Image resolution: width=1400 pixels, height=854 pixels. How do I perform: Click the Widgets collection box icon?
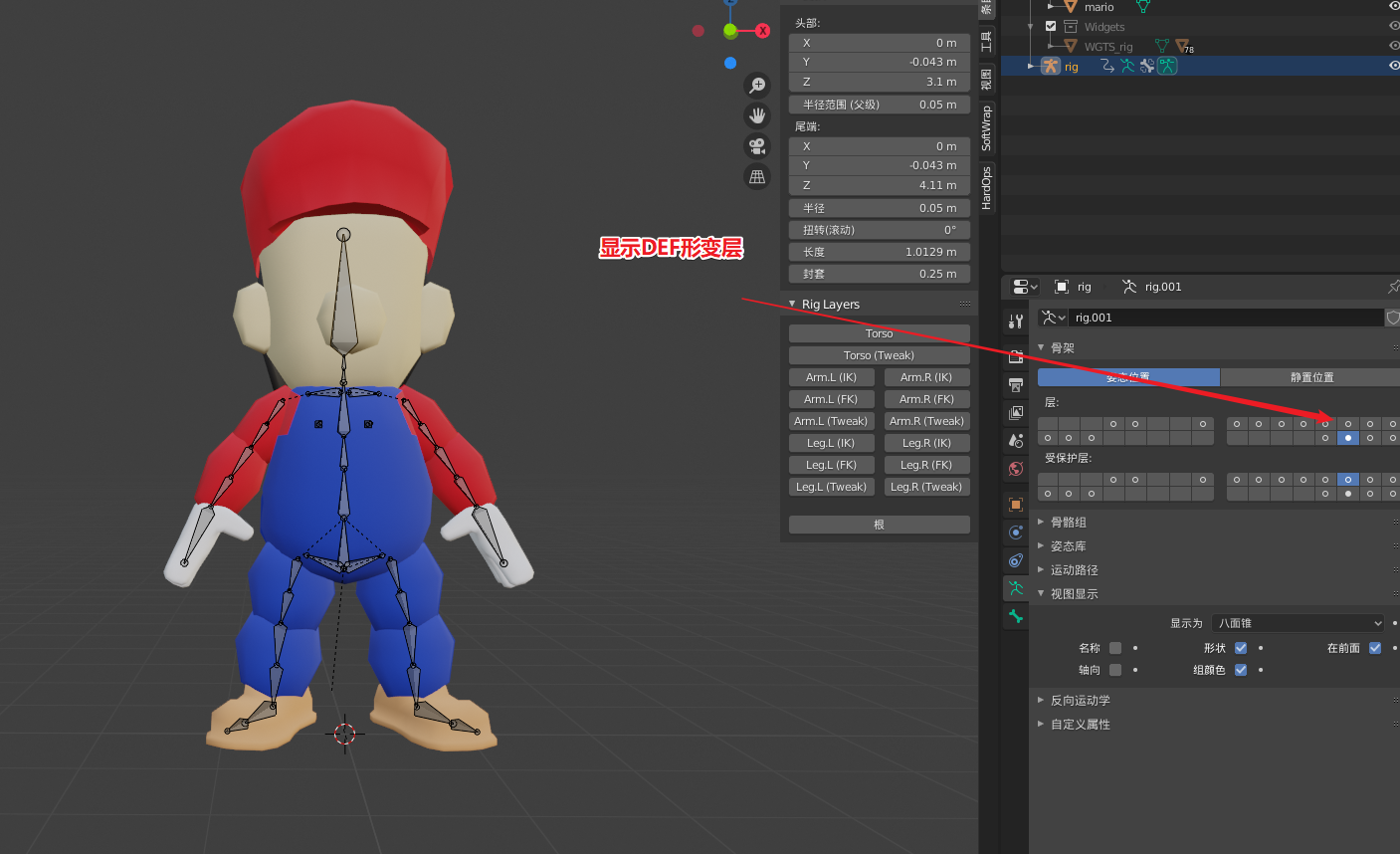click(1071, 27)
